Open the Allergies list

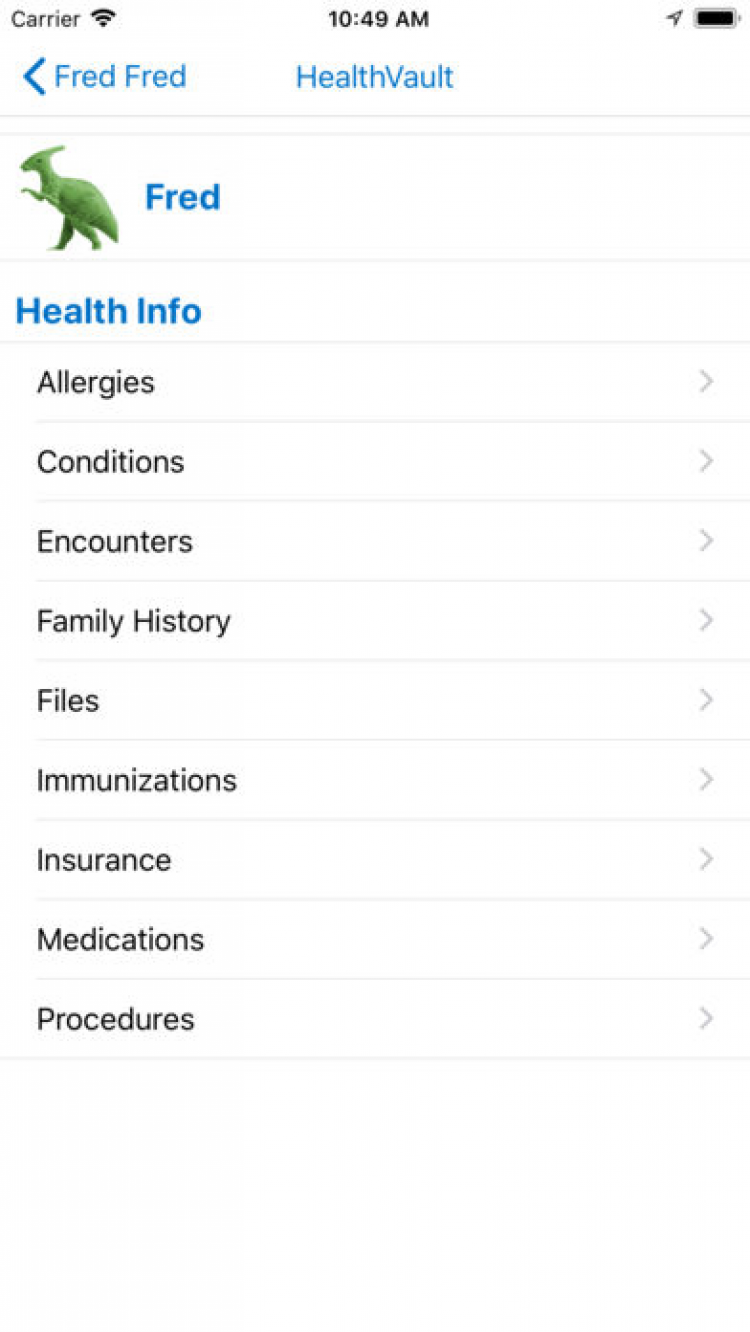96,382
